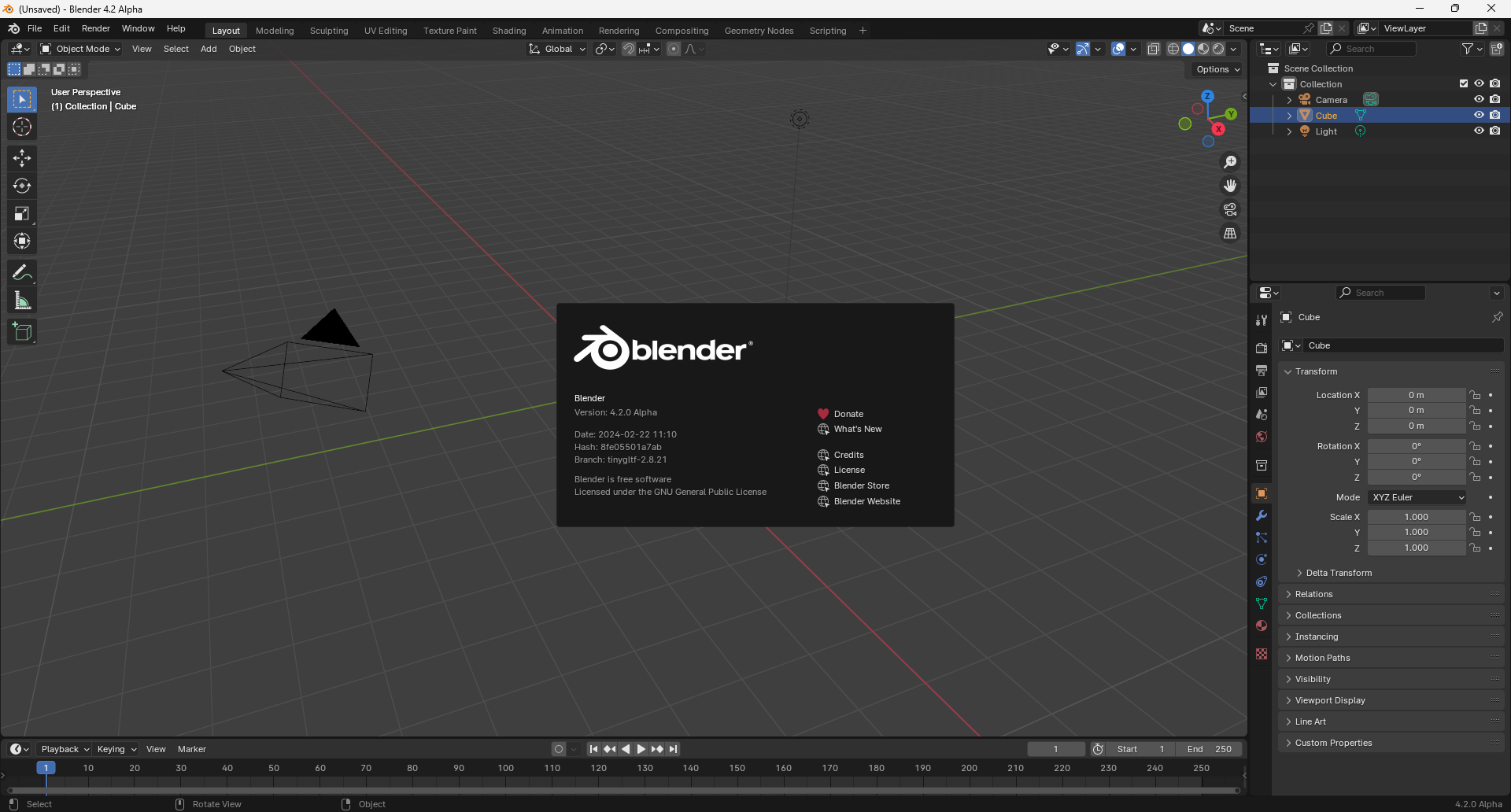Image resolution: width=1511 pixels, height=812 pixels.
Task: Lock the Location X property
Action: point(1475,395)
